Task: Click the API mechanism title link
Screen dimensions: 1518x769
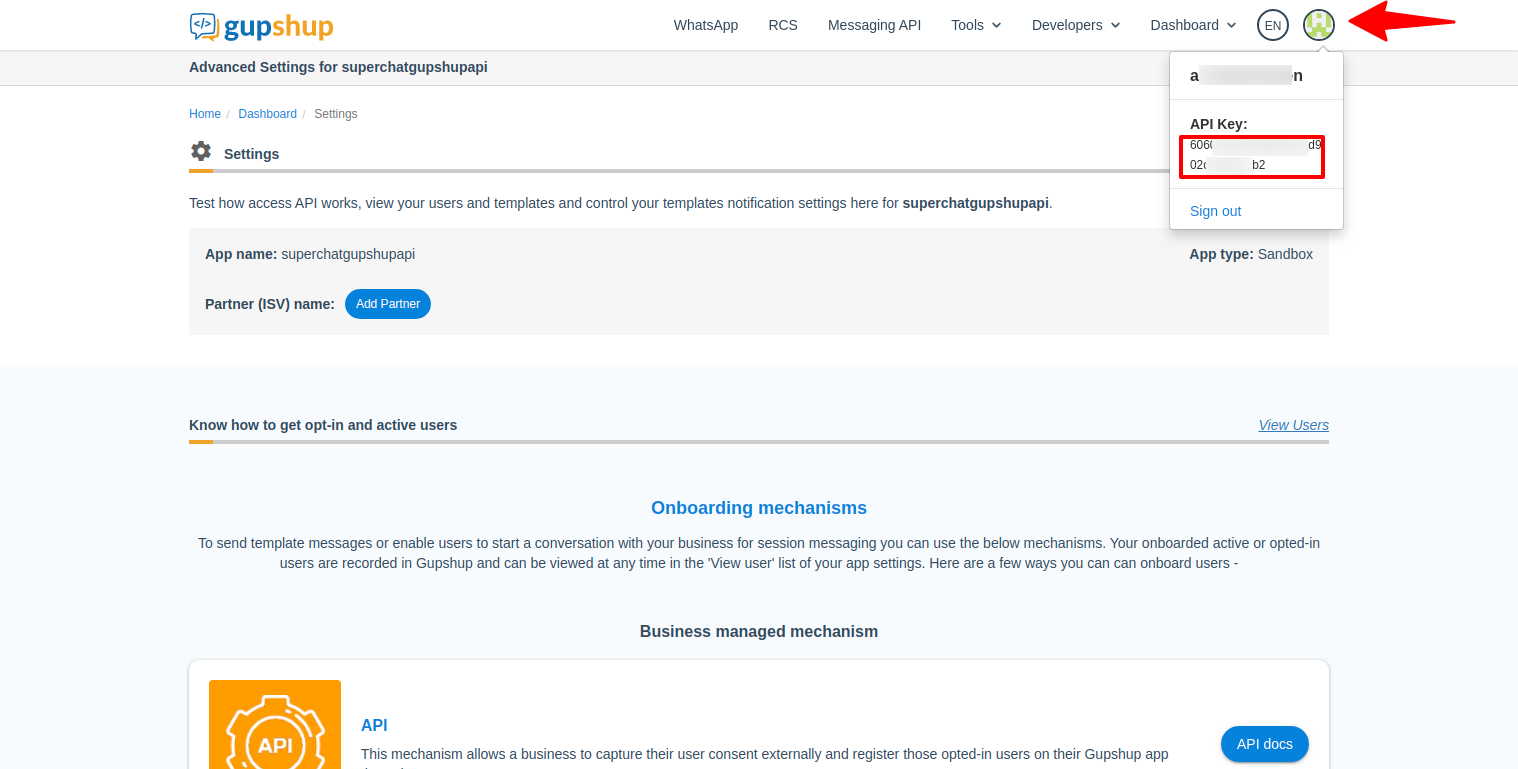Action: pos(374,725)
